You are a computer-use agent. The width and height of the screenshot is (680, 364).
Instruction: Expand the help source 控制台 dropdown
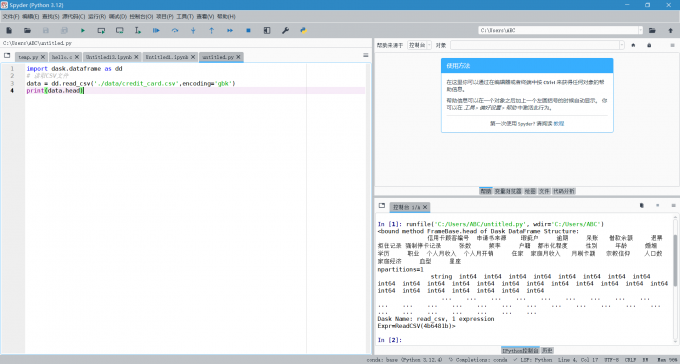click(x=419, y=45)
